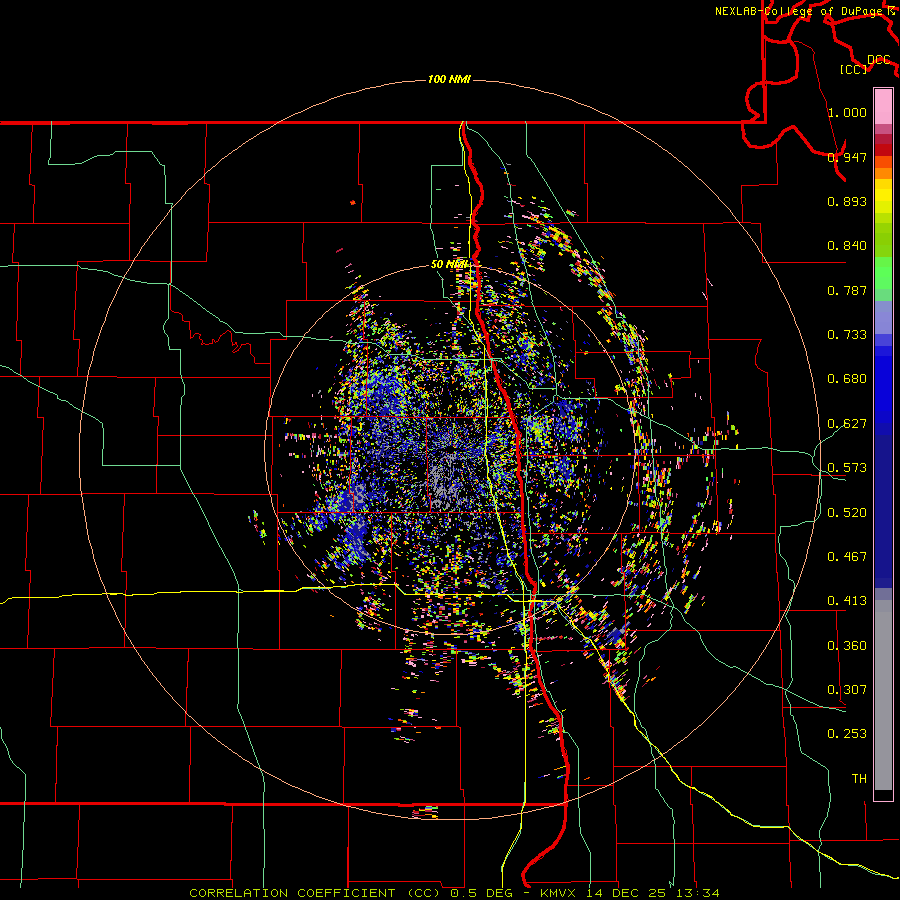Click the bright green color bar segment
The image size is (900, 900).
point(883,273)
